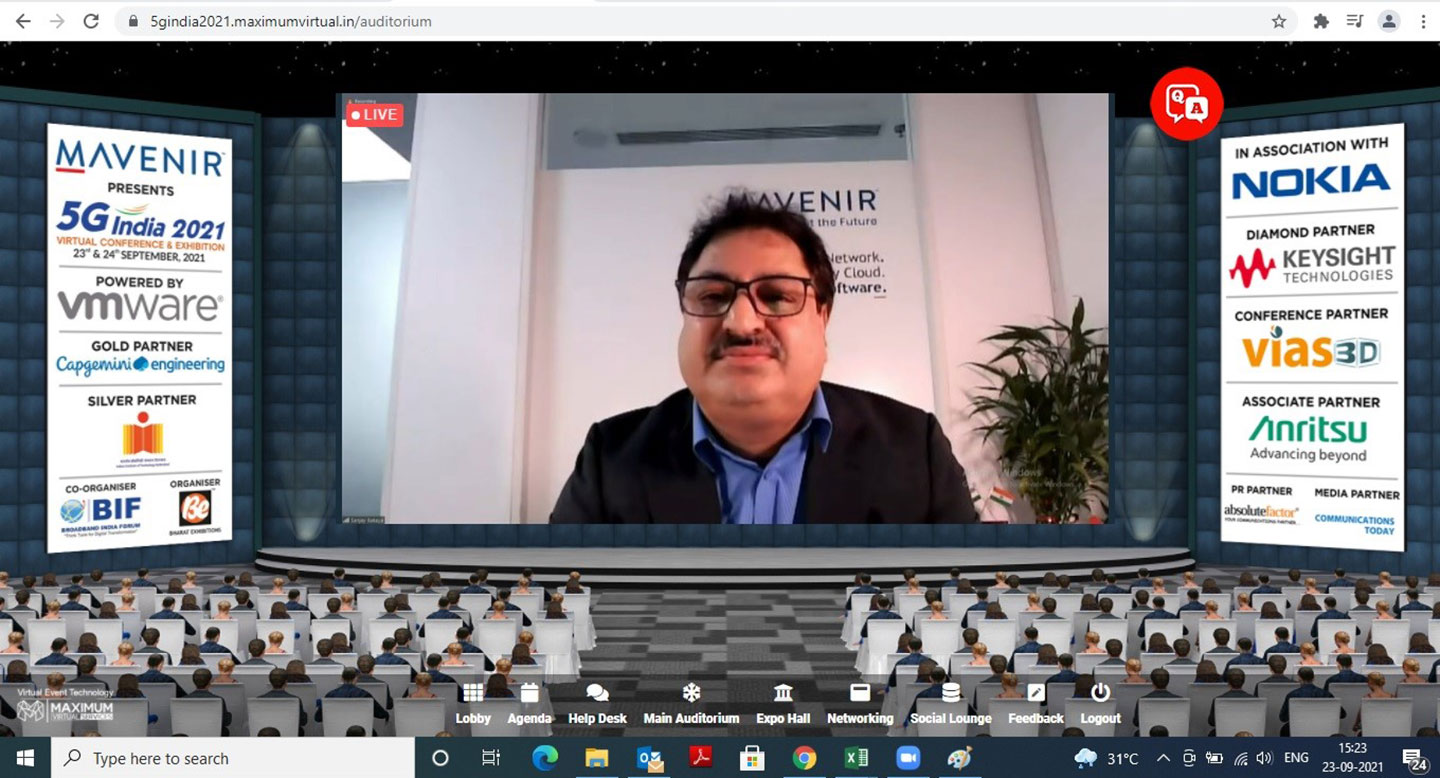Viewport: 1440px width, 778px height.
Task: Reload the auditorium page
Action: (91, 21)
